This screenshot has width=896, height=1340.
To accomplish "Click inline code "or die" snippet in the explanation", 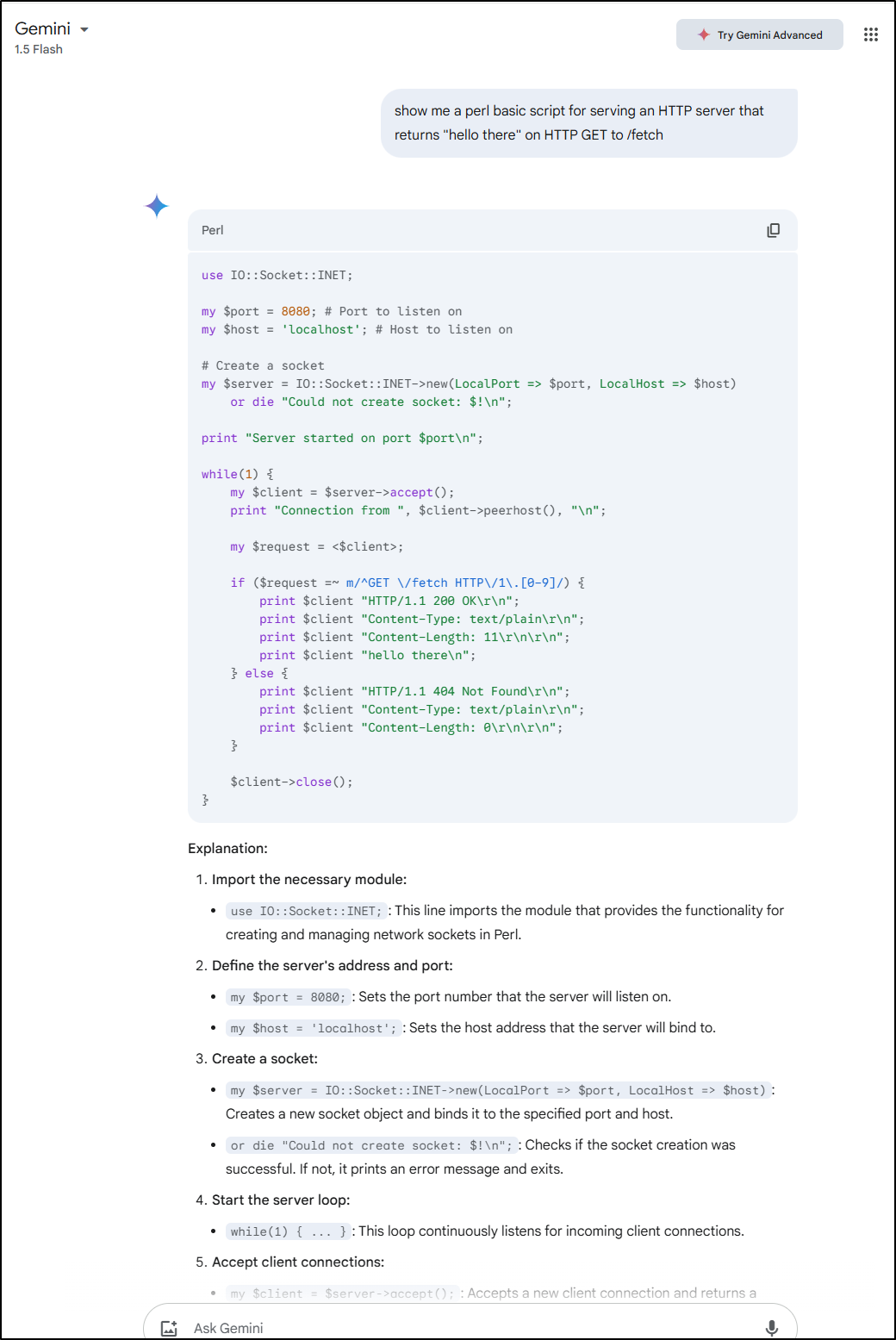I will pos(371,1145).
